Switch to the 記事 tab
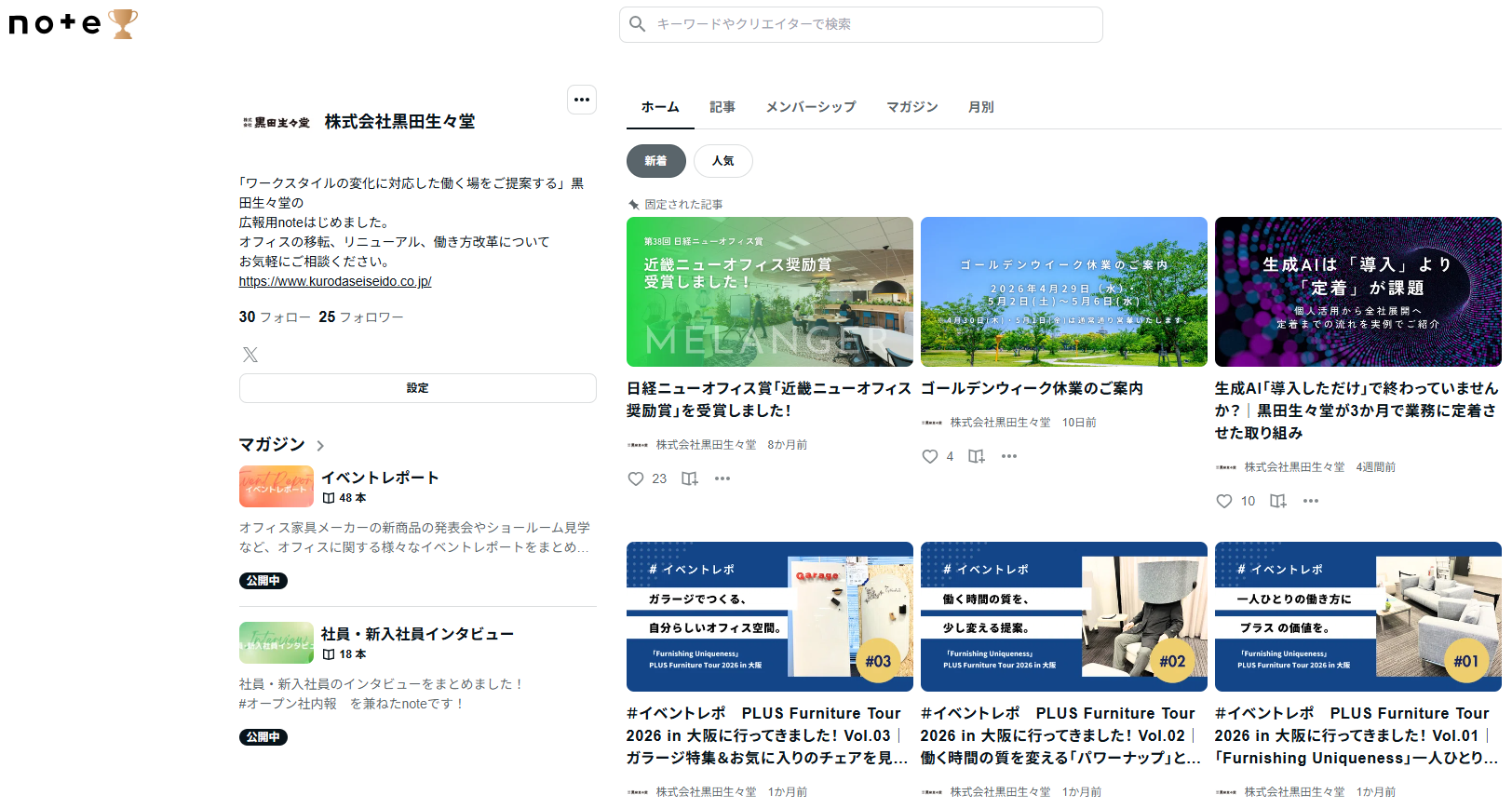Image resolution: width=1512 pixels, height=808 pixels. click(722, 107)
